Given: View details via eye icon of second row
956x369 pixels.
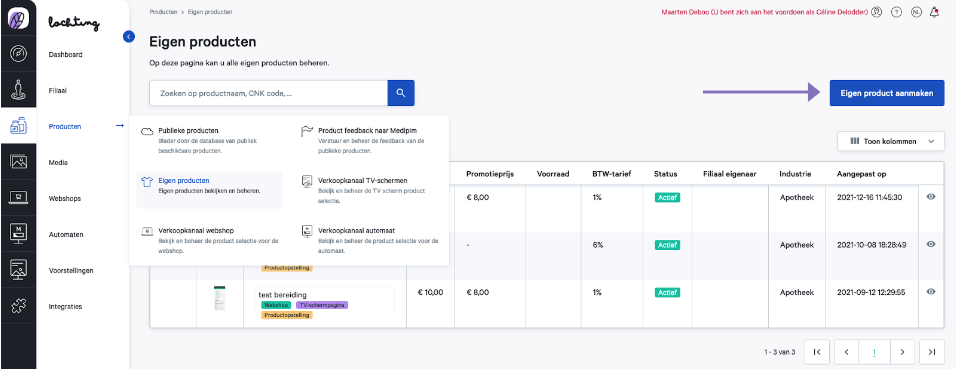Looking at the screenshot, I should [x=930, y=244].
